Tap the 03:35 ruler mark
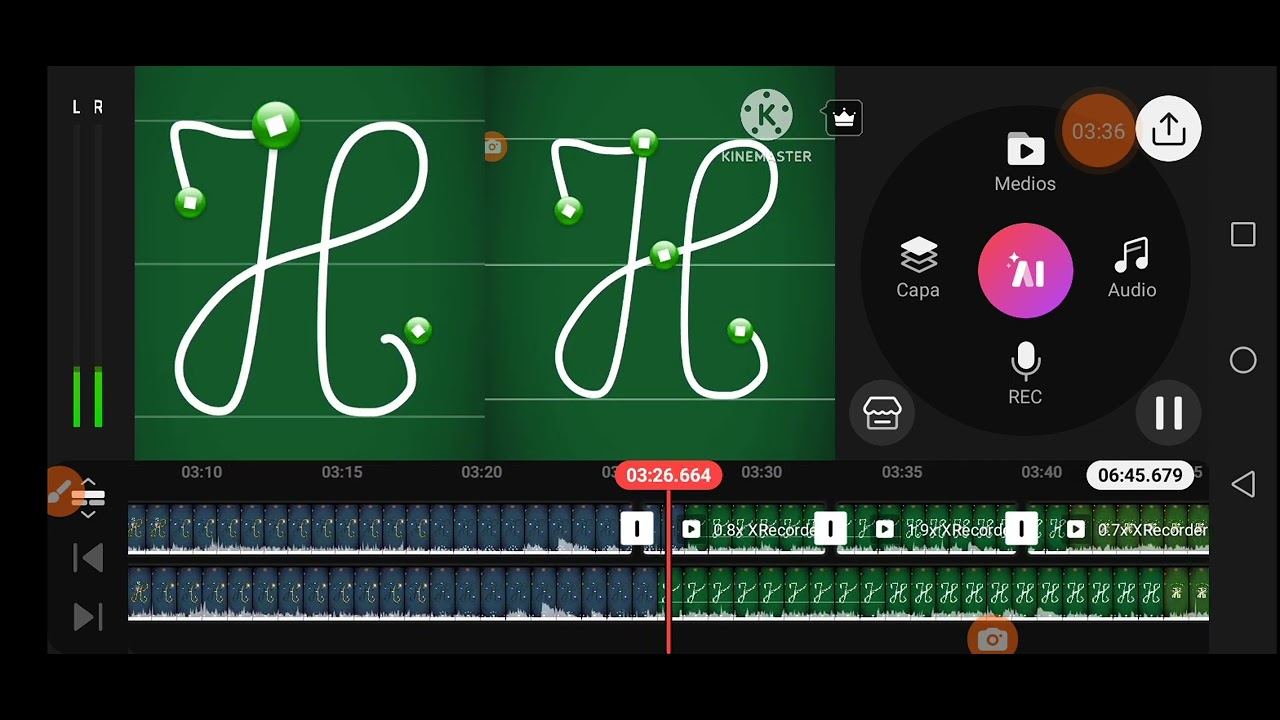The height and width of the screenshot is (720, 1280). point(902,472)
